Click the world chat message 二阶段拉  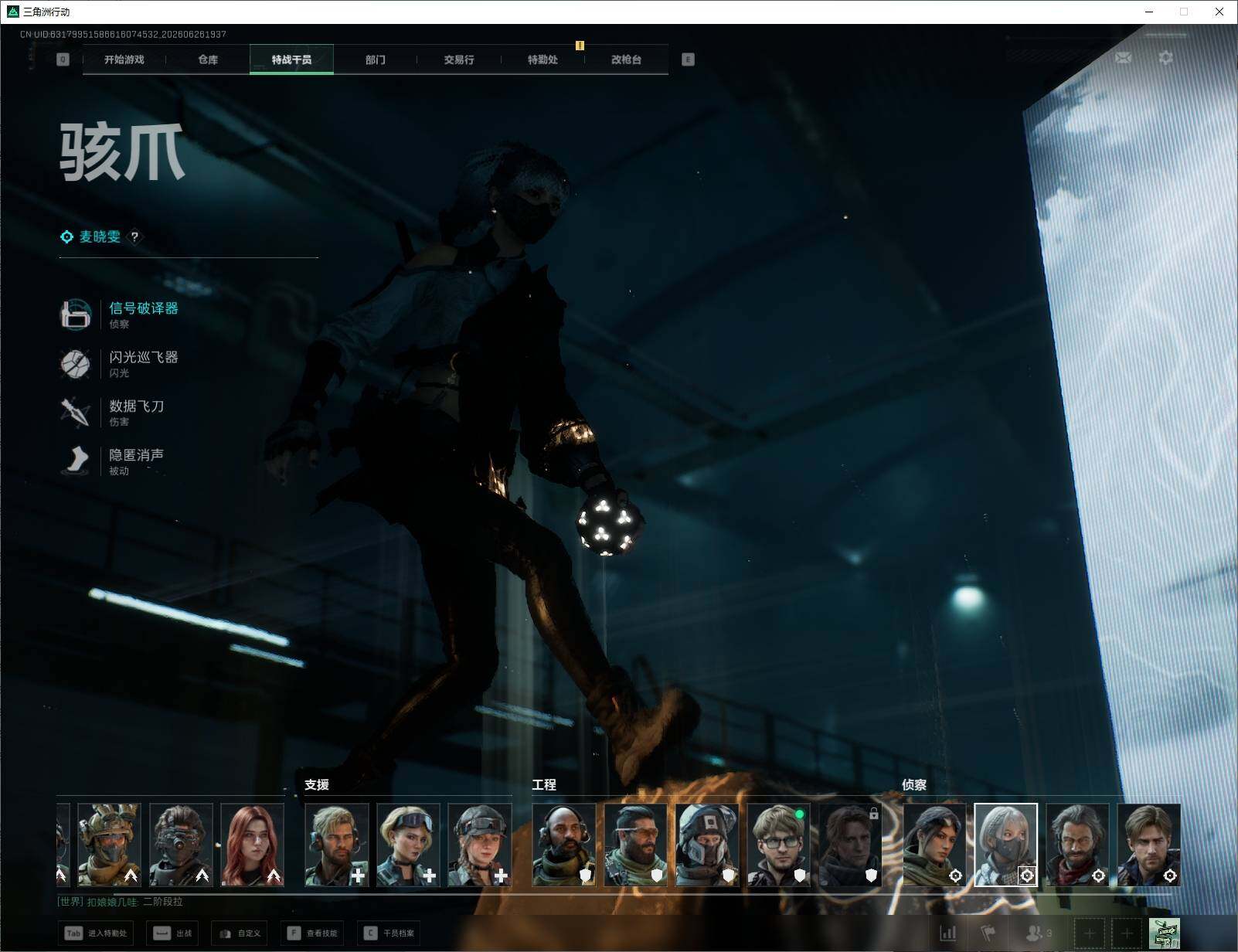click(163, 902)
